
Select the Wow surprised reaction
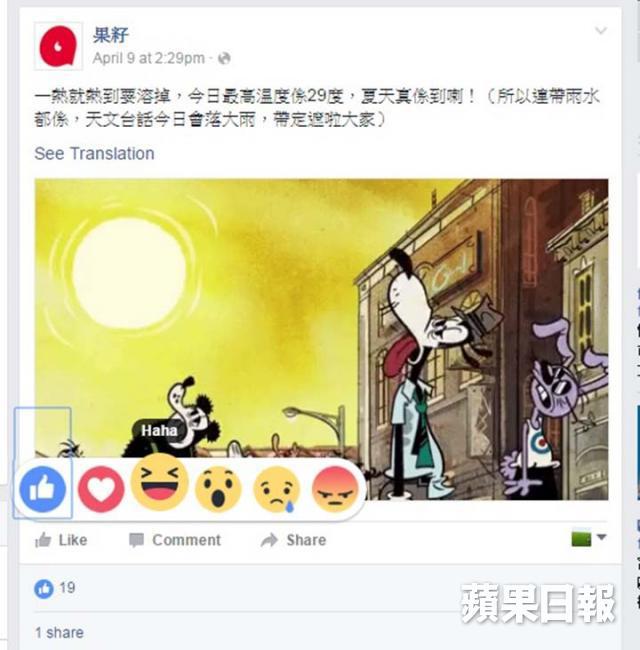[x=218, y=489]
